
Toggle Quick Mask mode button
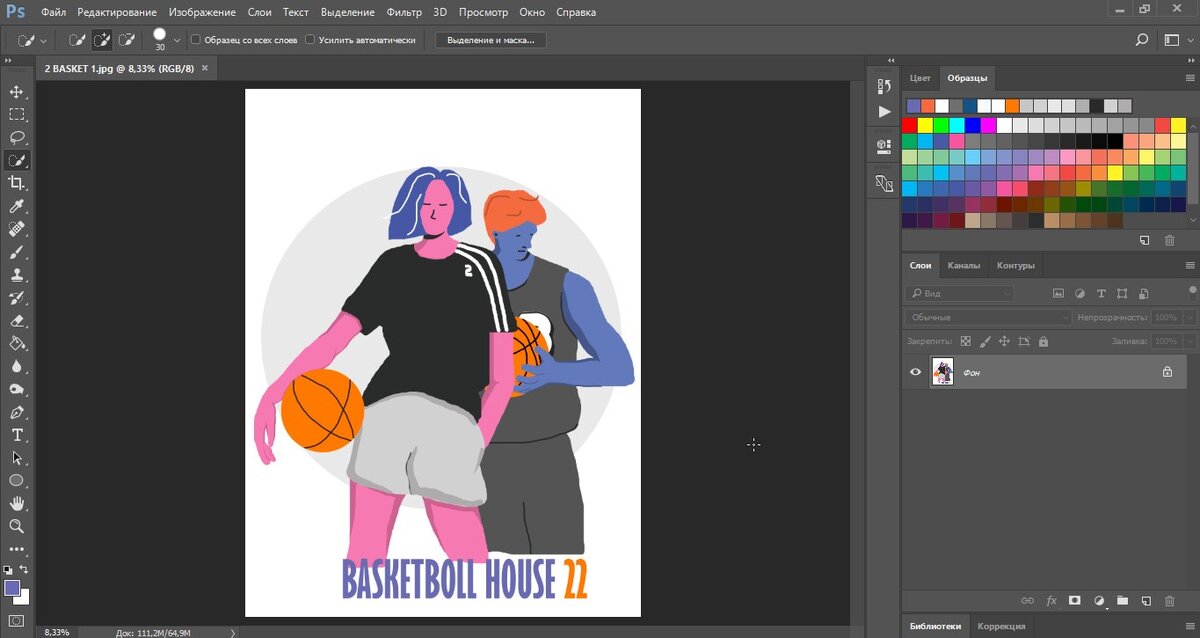pyautogui.click(x=17, y=620)
